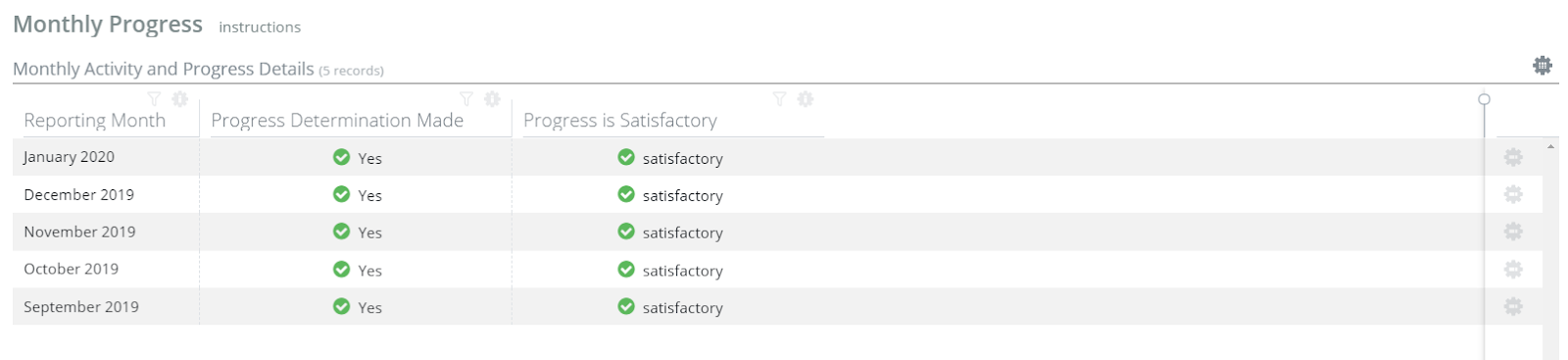Click the filter icon for Progress Determination Made
The image size is (1568, 360).
(466, 99)
